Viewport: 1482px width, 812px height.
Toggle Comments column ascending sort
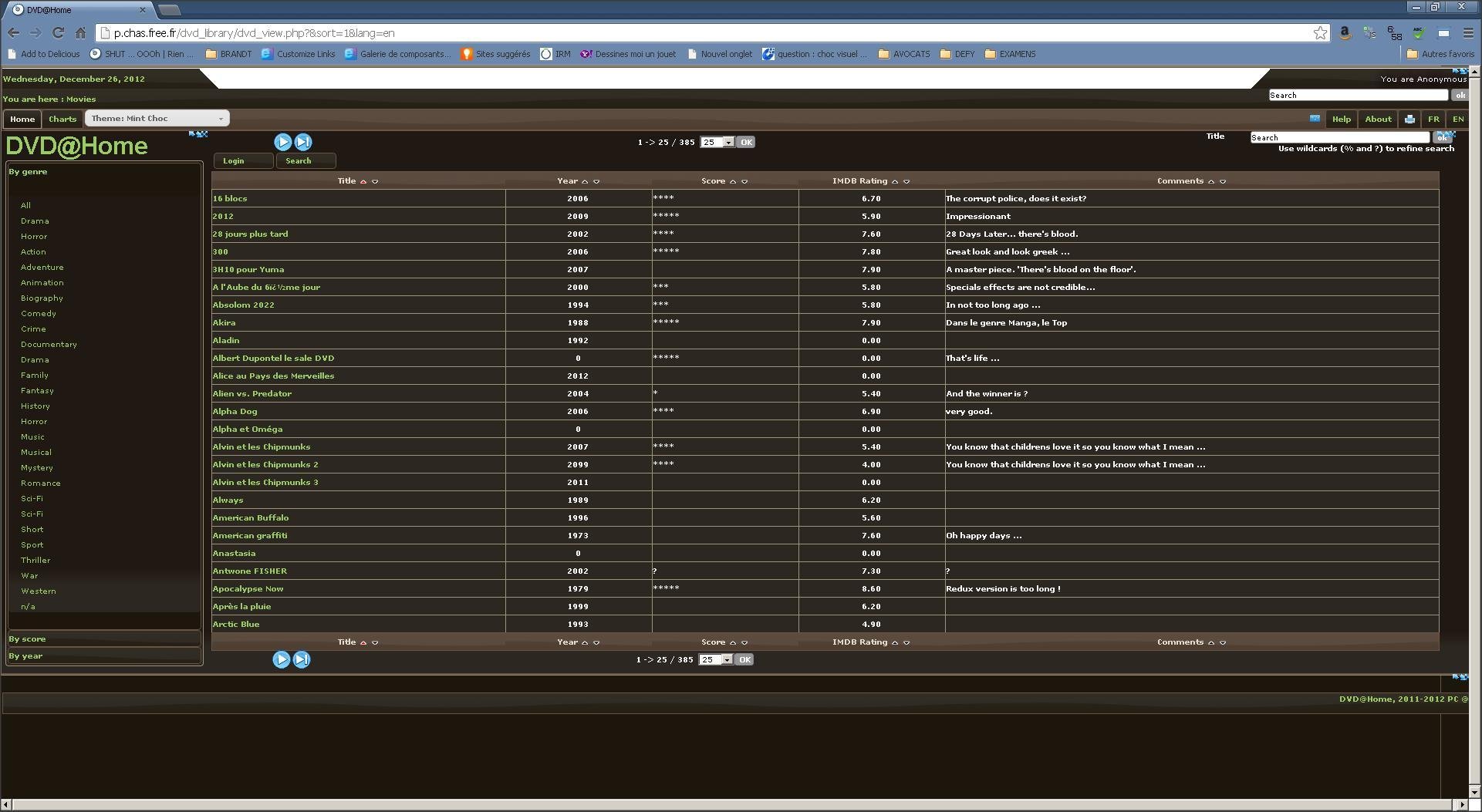[x=1210, y=180]
